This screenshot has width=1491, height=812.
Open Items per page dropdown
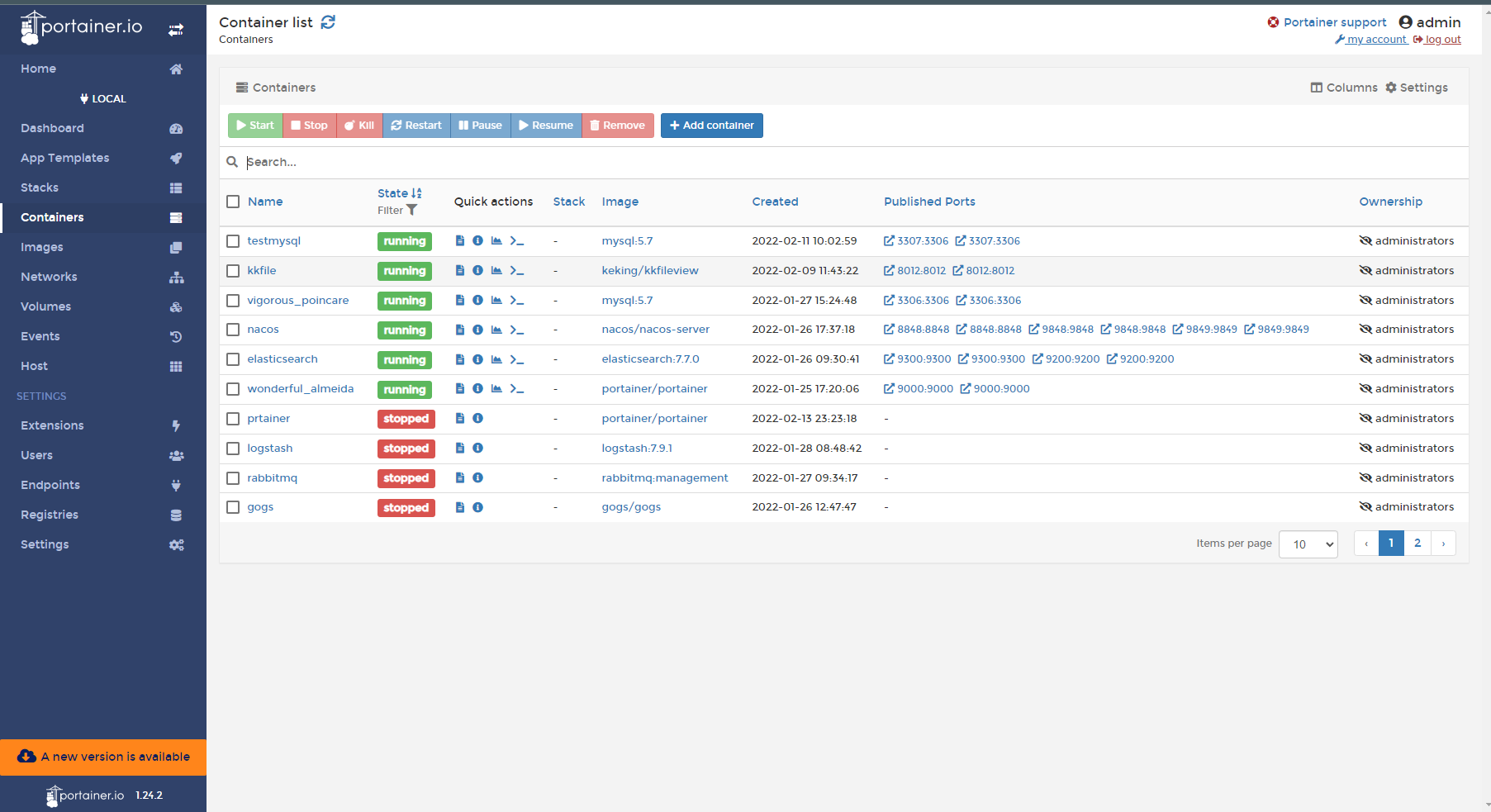pyautogui.click(x=1308, y=544)
